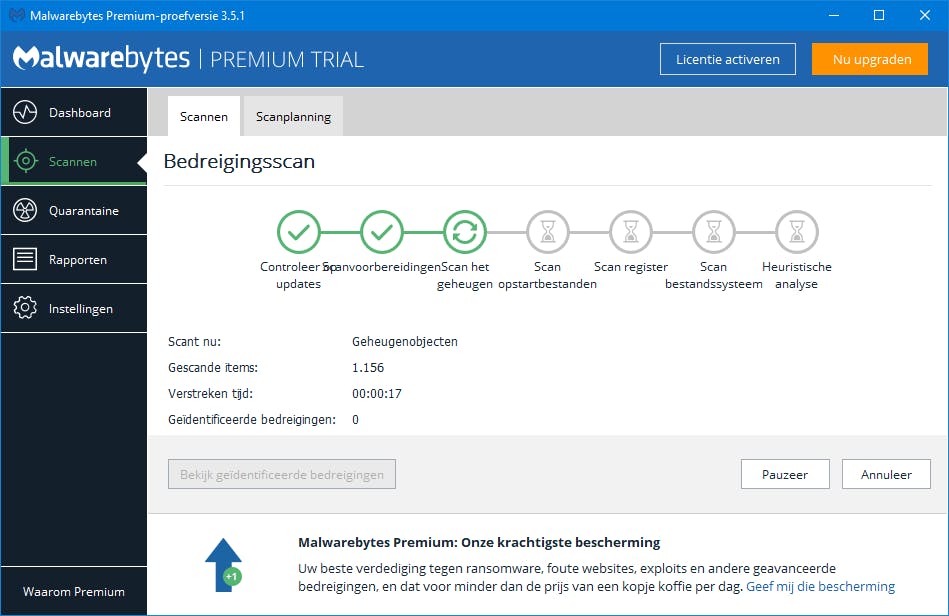
Task: Click the blue upgrade arrow +1 icon
Action: (223, 565)
